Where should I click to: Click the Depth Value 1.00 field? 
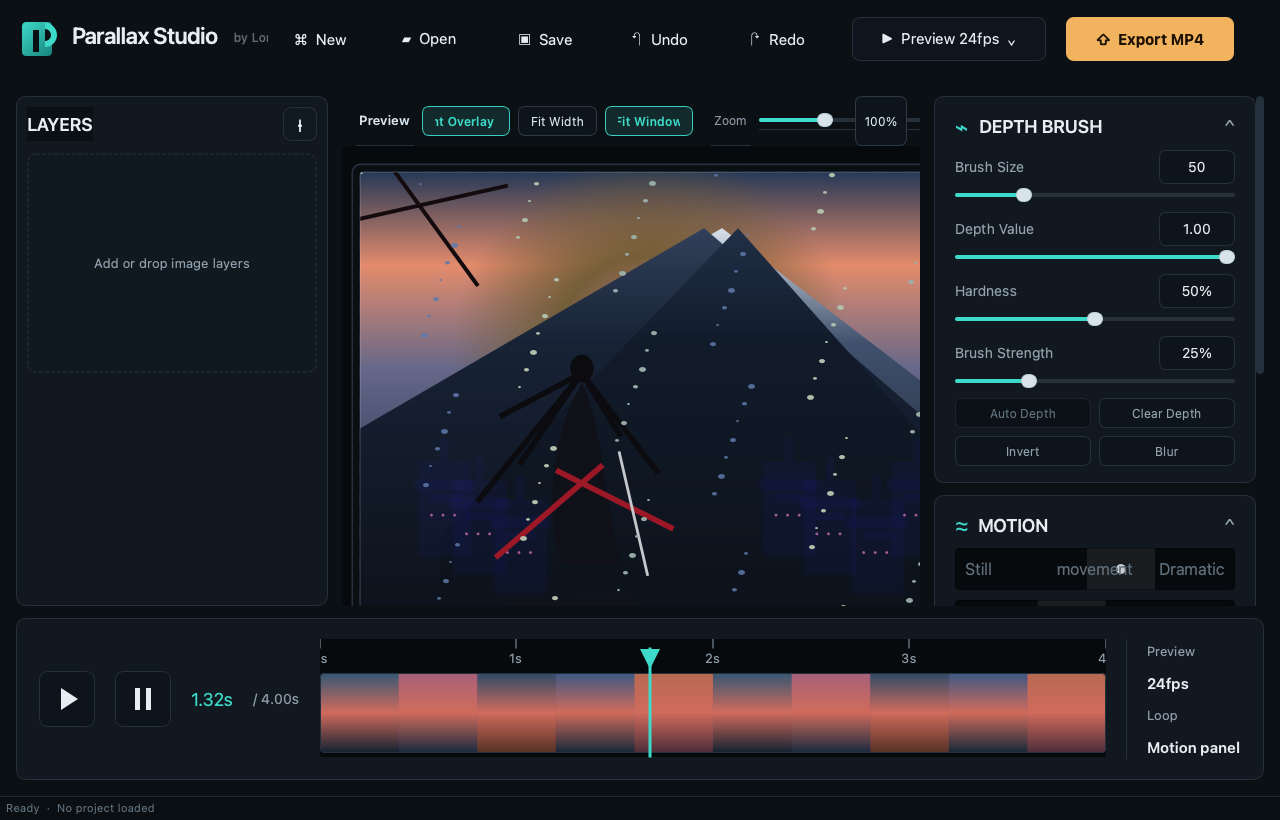1197,229
